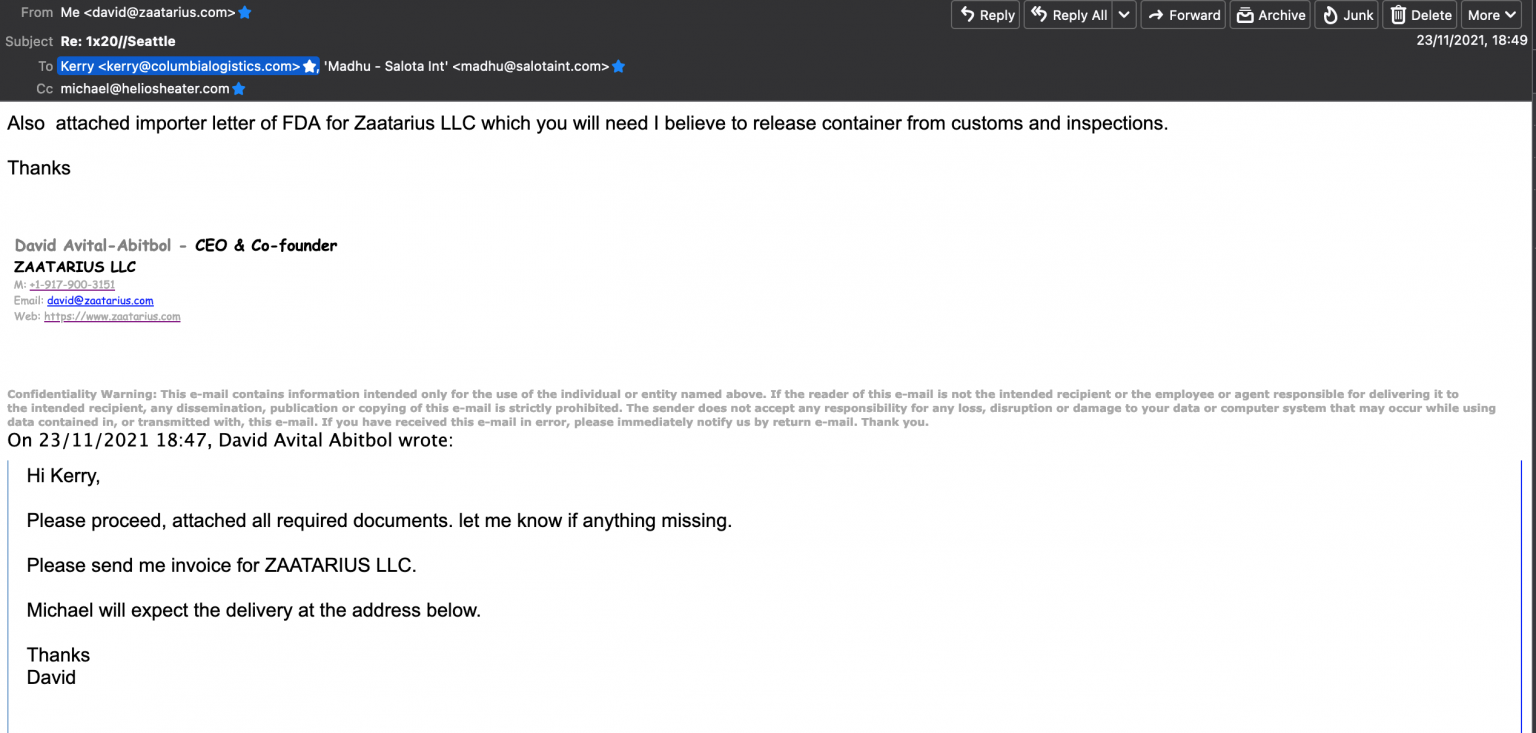Archive the current email
The image size is (1536, 733).
(x=1271, y=15)
